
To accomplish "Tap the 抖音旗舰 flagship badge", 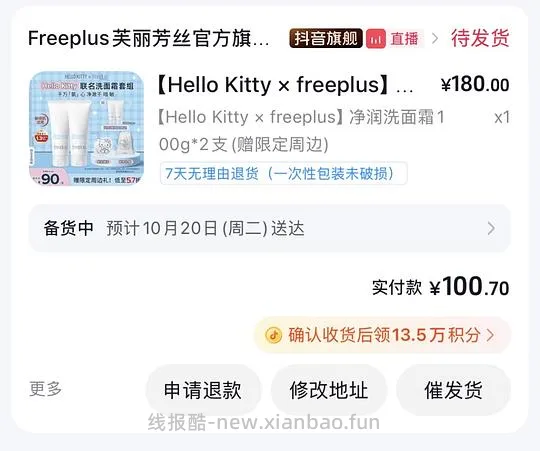I will 326,38.
